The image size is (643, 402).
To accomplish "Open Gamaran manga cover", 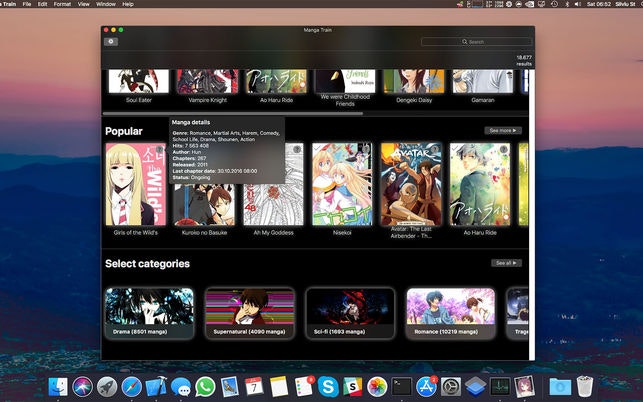I will click(x=483, y=81).
